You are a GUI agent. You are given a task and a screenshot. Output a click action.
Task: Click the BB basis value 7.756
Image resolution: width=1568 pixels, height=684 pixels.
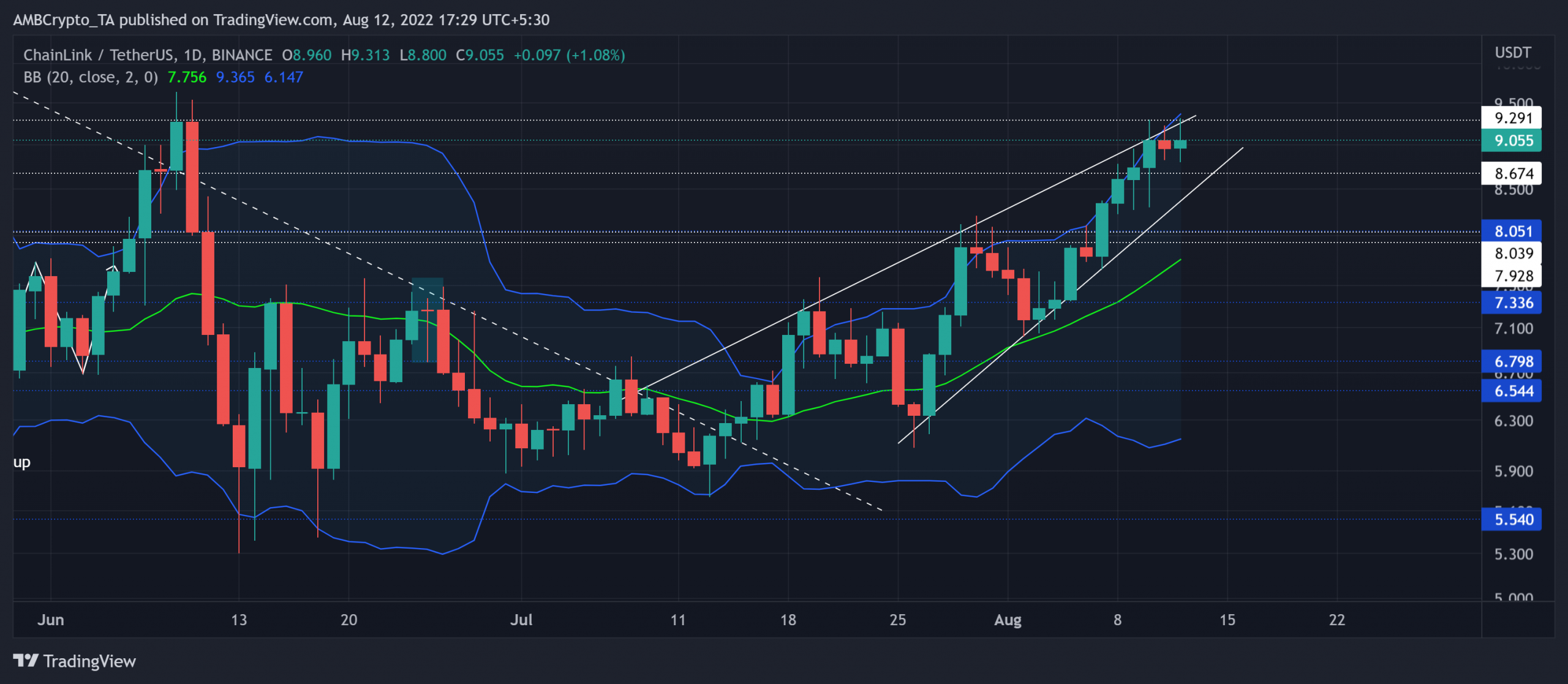pyautogui.click(x=187, y=77)
